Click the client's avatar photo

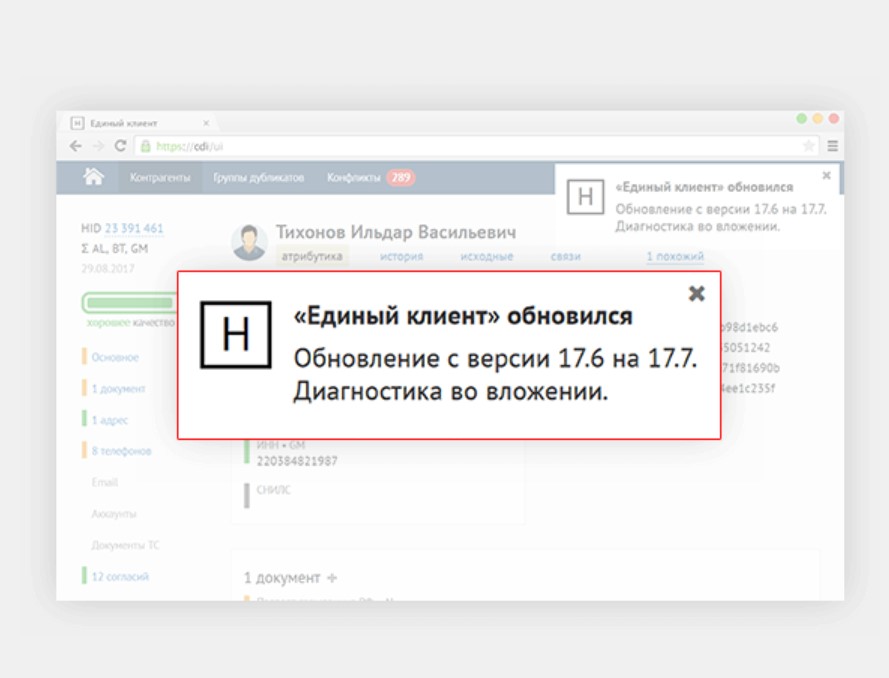(x=251, y=236)
